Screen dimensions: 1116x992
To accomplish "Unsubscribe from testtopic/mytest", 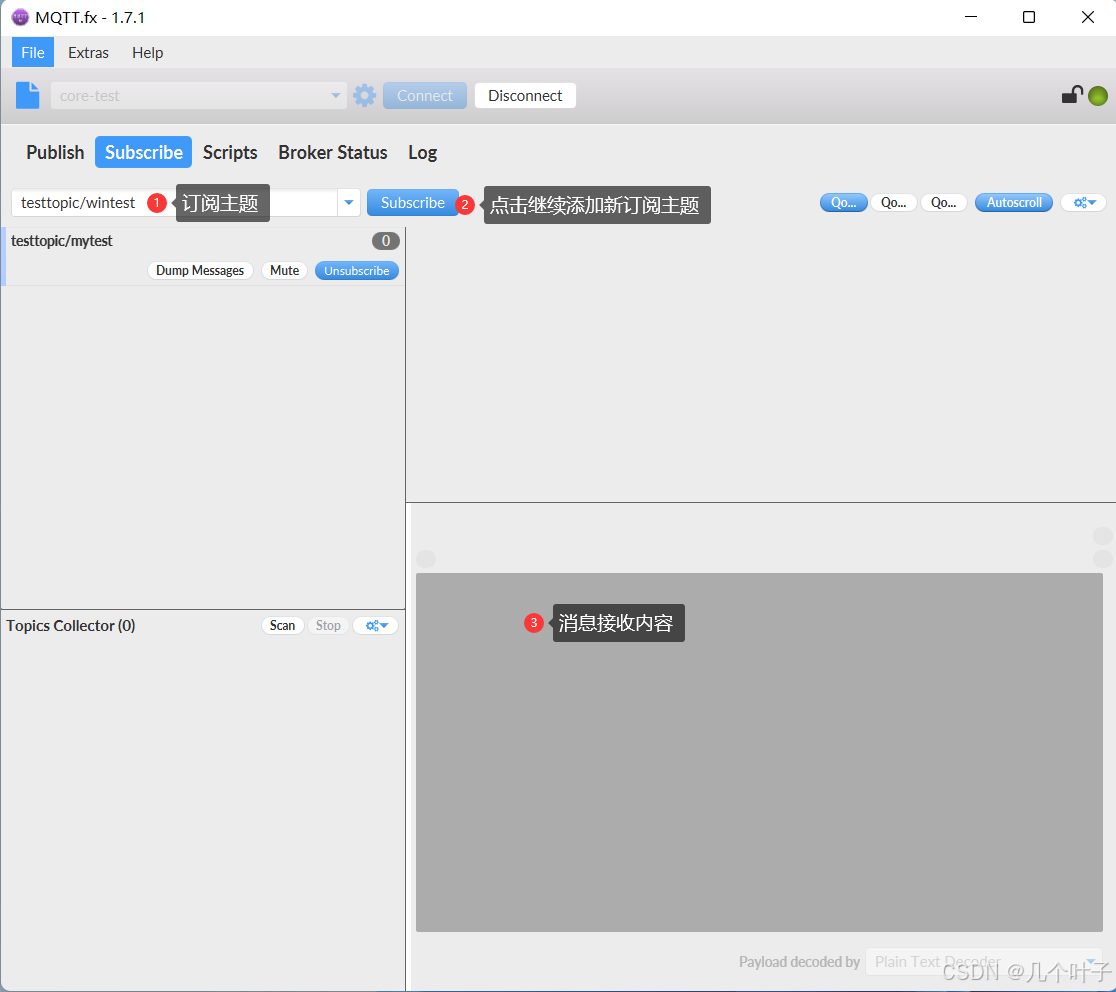I will 357,270.
